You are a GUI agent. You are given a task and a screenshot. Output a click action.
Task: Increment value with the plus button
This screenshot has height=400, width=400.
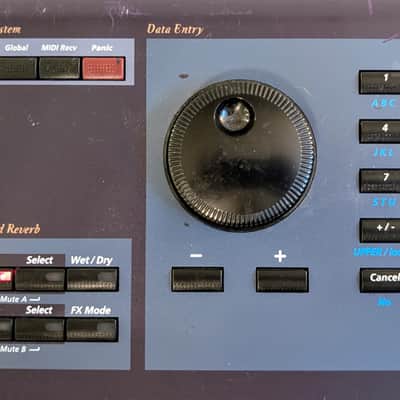coord(282,280)
